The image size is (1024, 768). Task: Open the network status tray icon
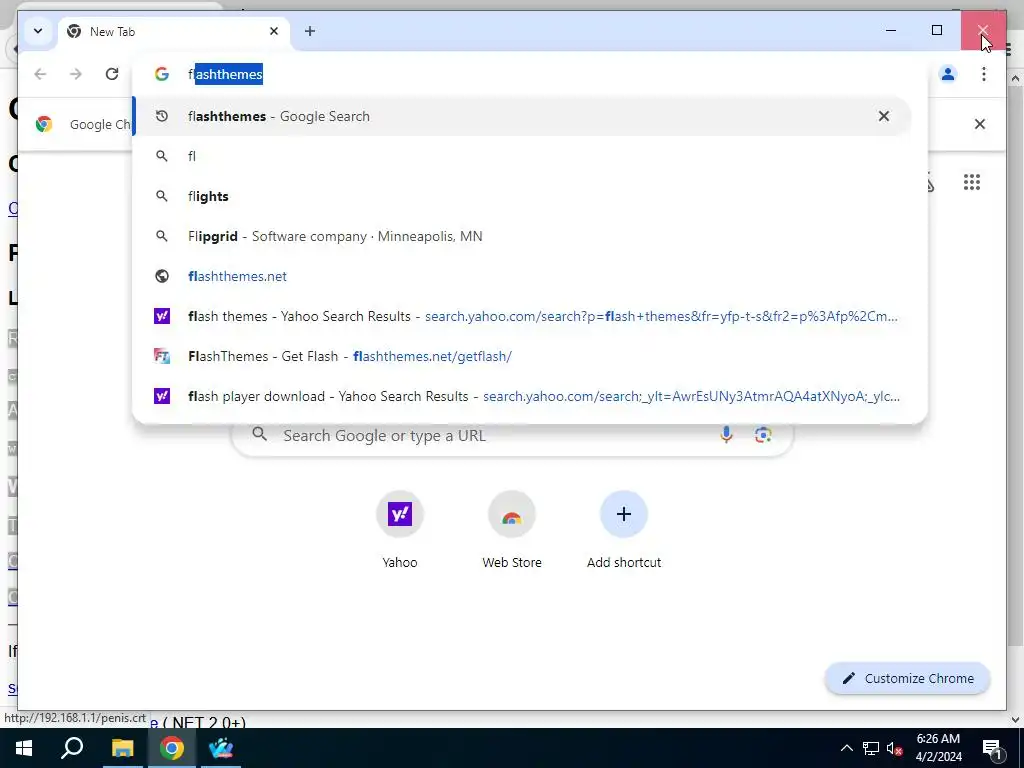[x=871, y=749]
